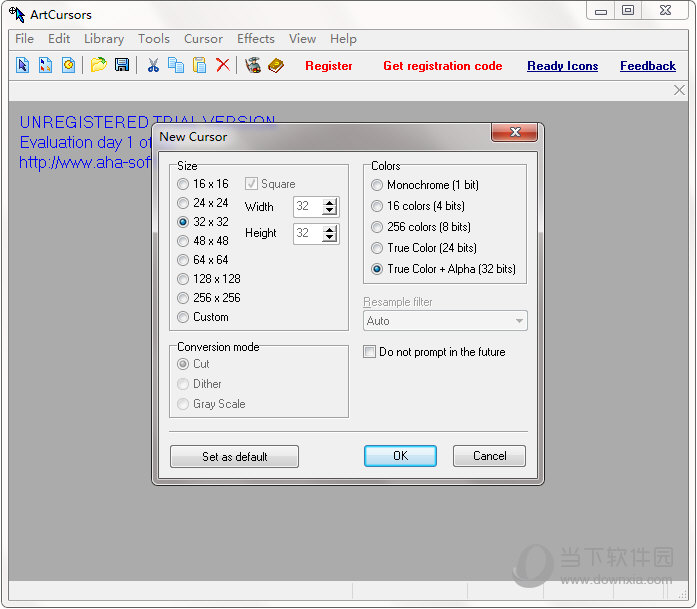Click the Copy toolbar icon
Image resolution: width=697 pixels, height=609 pixels.
click(176, 65)
